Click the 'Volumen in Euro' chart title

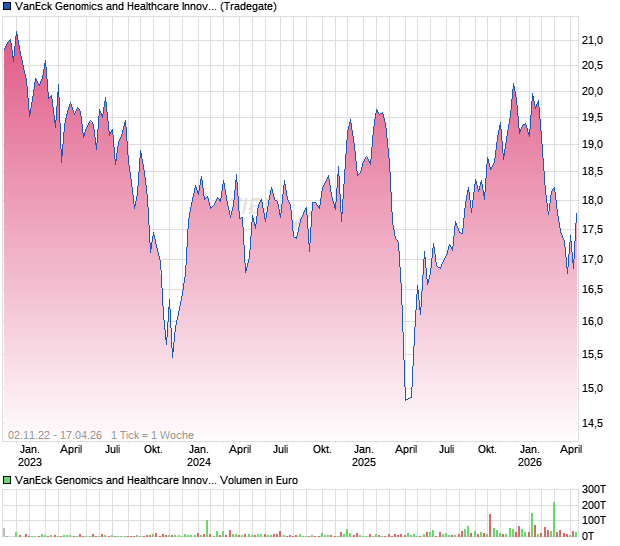[x=156, y=481]
